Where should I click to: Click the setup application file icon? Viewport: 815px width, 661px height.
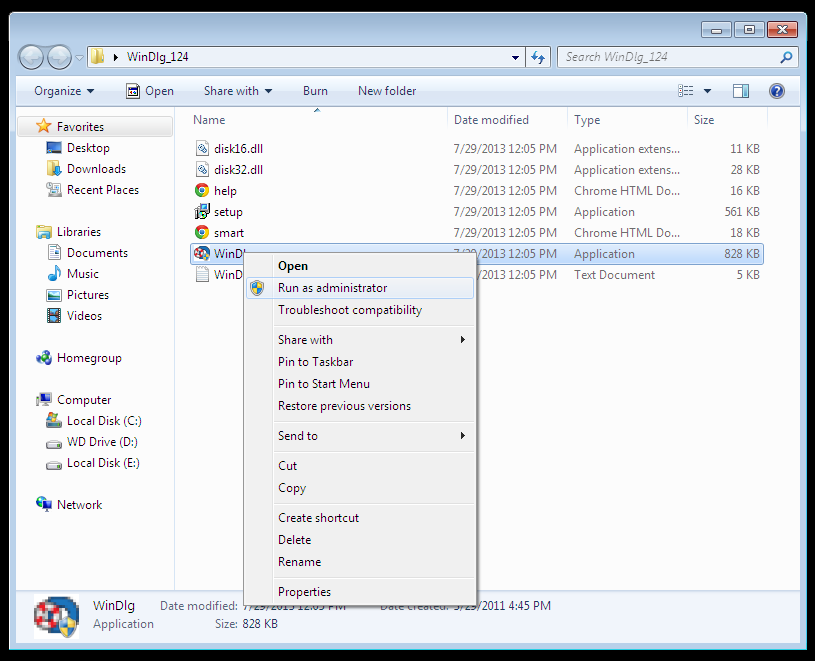[202, 212]
